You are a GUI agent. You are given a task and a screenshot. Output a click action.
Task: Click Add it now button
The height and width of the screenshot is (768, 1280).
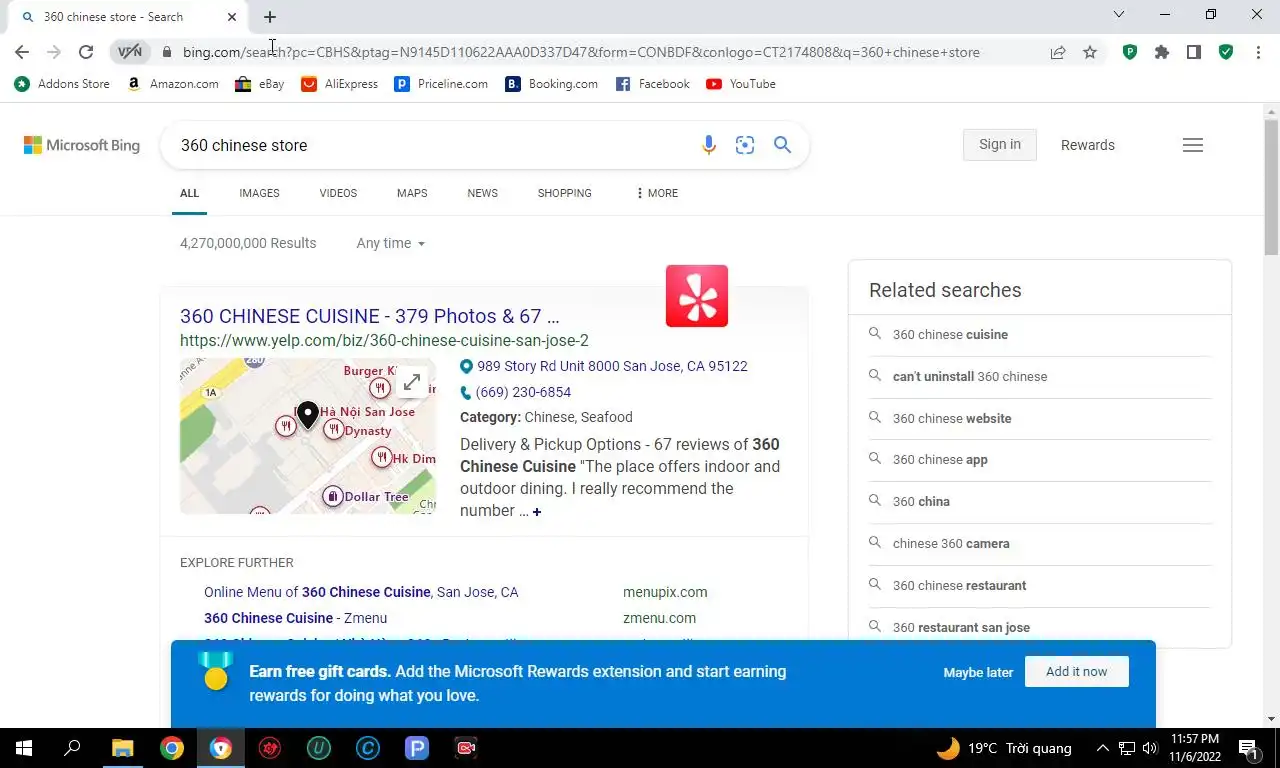click(x=1077, y=672)
